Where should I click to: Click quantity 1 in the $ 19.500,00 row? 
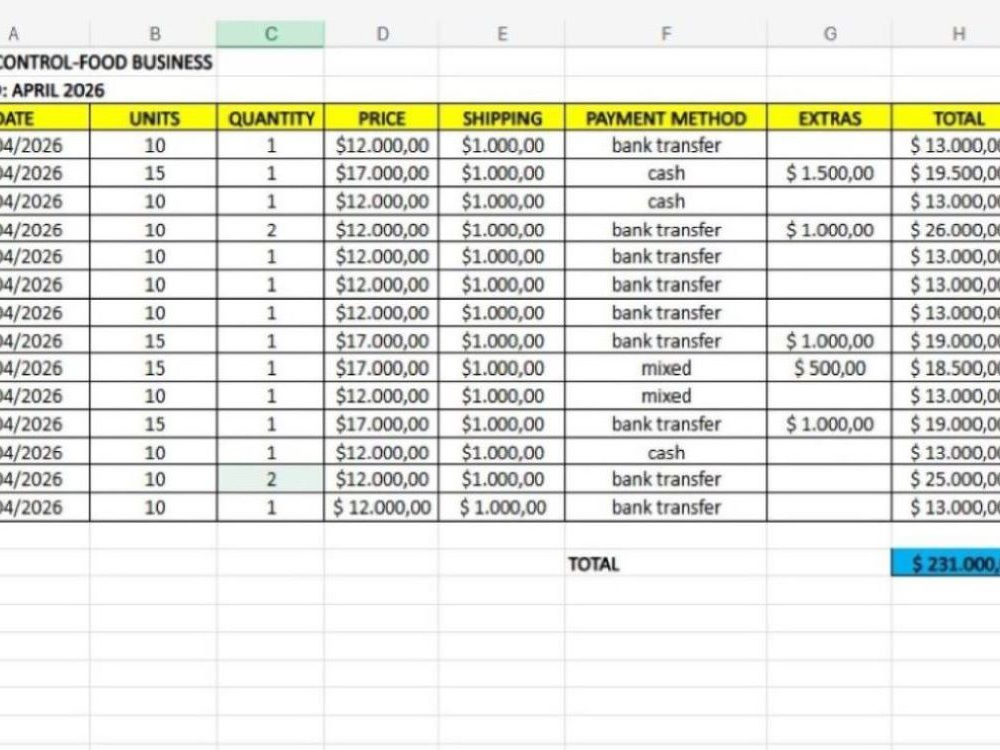coord(270,173)
